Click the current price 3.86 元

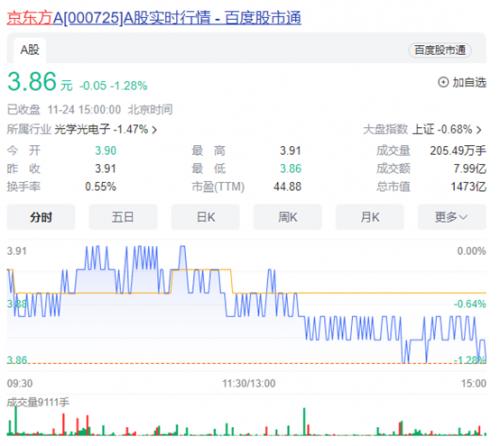(40, 82)
